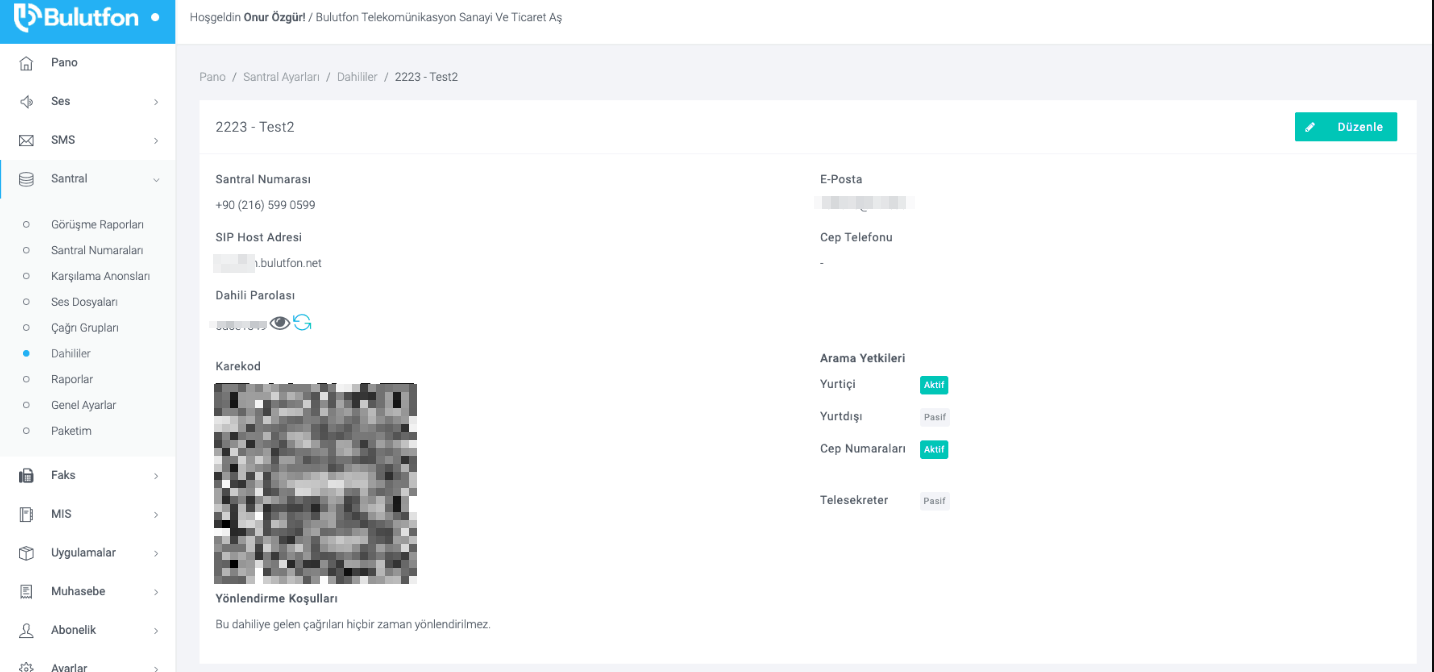The height and width of the screenshot is (672, 1434).
Task: Go to Dahililer breadcrumb link
Action: click(356, 77)
